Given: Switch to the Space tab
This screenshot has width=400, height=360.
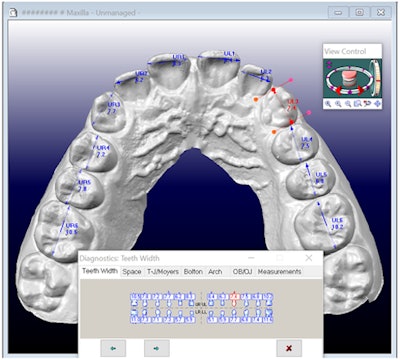Looking at the screenshot, I should pyautogui.click(x=132, y=272).
